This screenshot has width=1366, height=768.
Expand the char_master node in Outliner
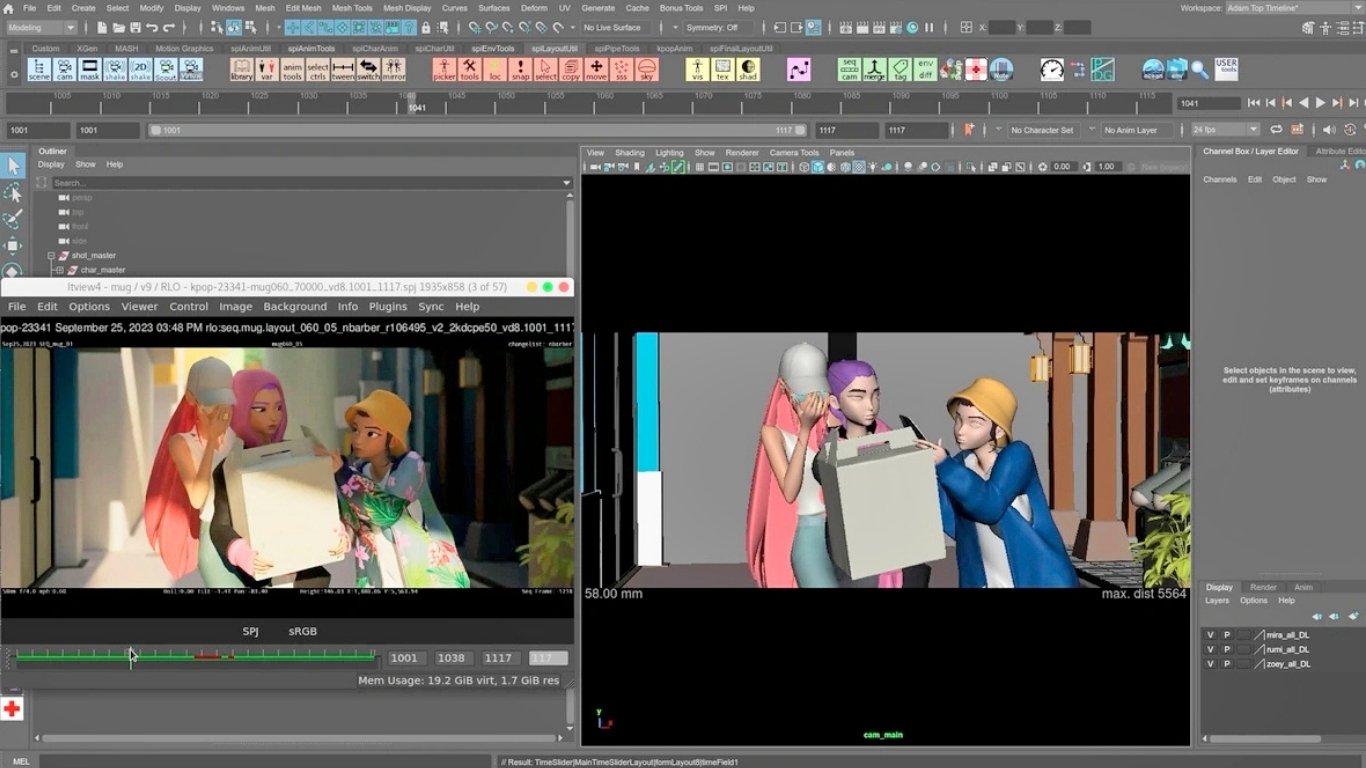[x=60, y=270]
